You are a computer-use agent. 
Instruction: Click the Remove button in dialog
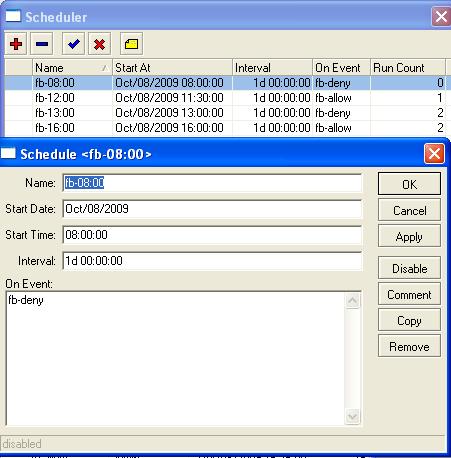409,346
